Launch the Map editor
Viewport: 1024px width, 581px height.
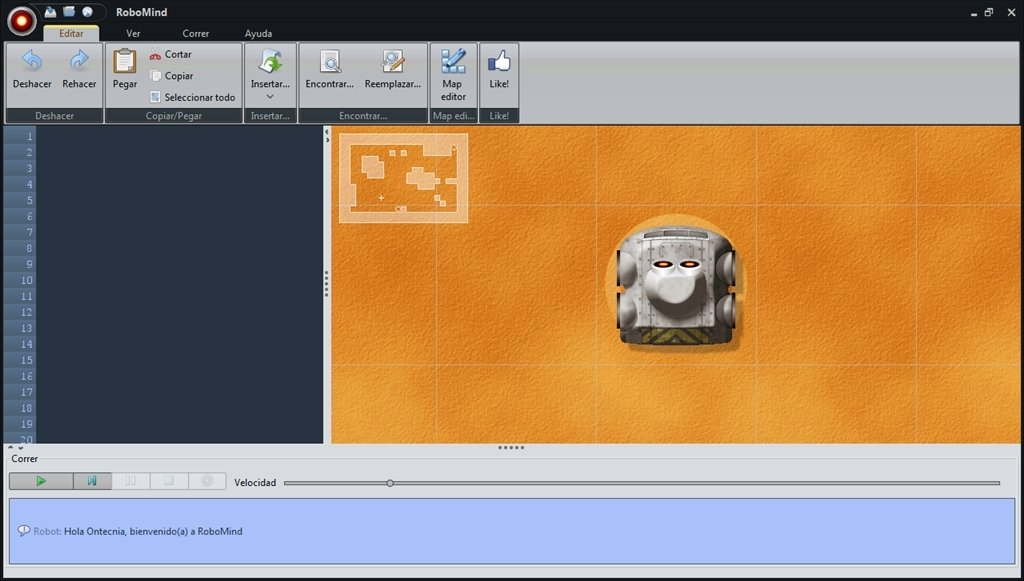[453, 75]
